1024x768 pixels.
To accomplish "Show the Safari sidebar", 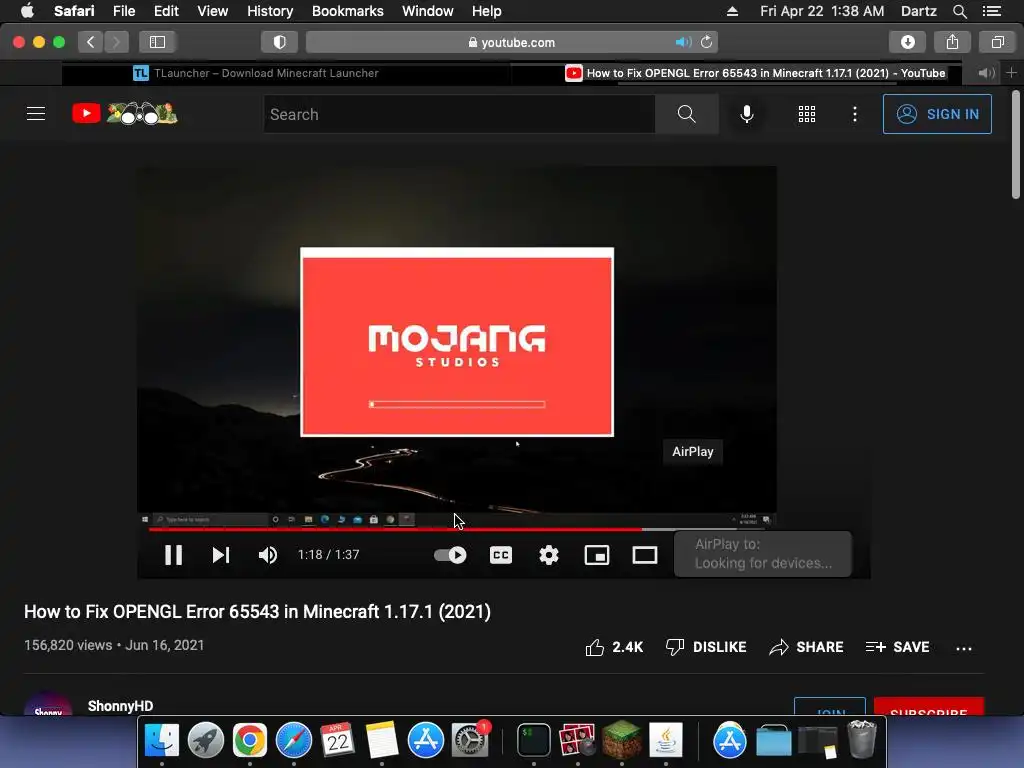I will (157, 42).
